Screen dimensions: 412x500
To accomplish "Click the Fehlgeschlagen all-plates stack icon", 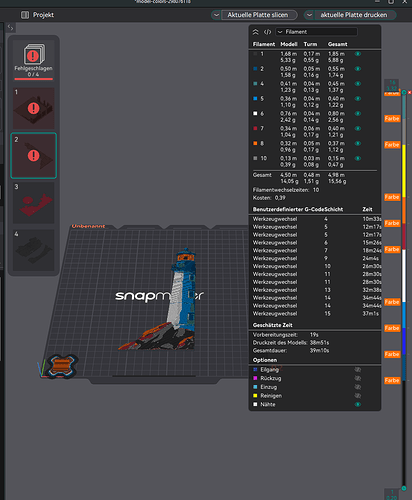I will 34,54.
